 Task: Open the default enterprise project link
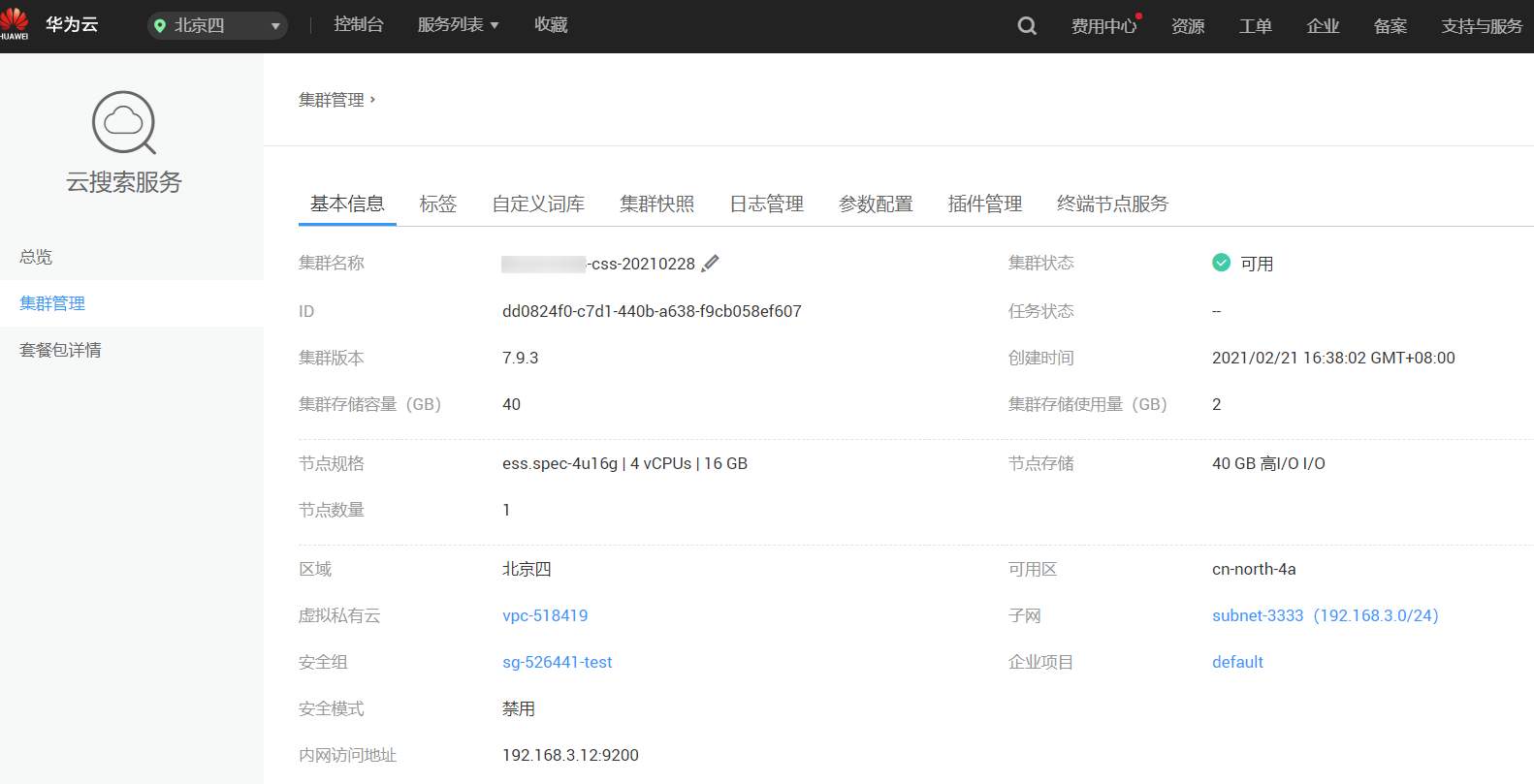(x=1237, y=662)
